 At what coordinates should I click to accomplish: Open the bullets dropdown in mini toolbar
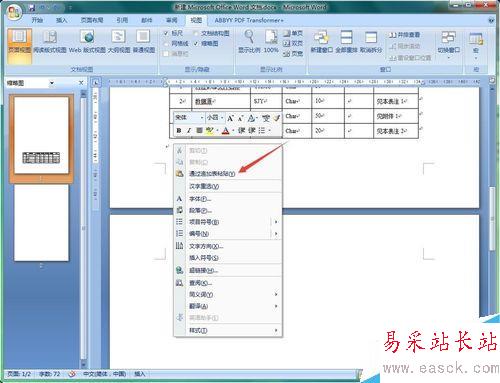pos(269,131)
